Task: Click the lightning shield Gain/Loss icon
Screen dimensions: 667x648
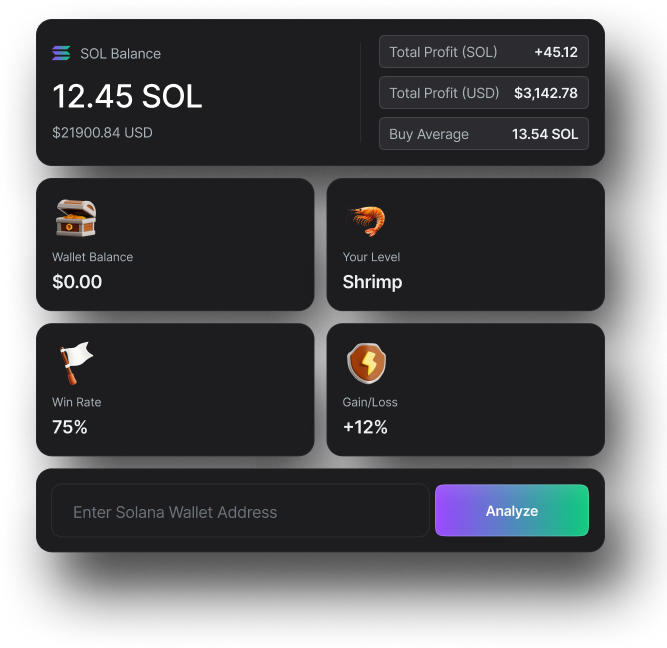Action: pyautogui.click(x=367, y=363)
